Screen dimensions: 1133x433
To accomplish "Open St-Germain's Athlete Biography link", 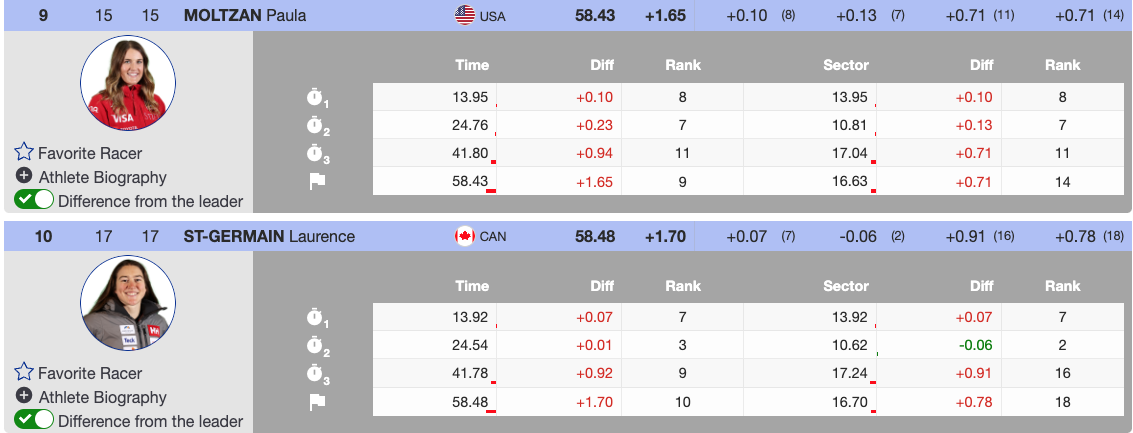I will [x=102, y=397].
